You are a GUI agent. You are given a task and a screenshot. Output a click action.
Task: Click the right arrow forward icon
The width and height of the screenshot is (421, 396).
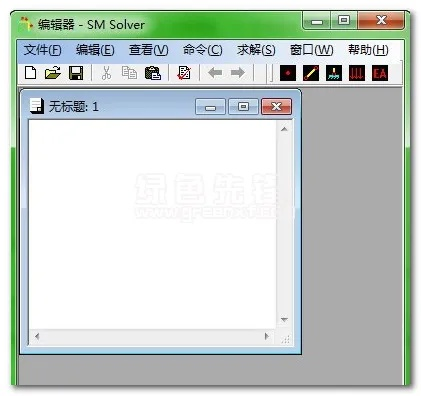click(x=238, y=72)
